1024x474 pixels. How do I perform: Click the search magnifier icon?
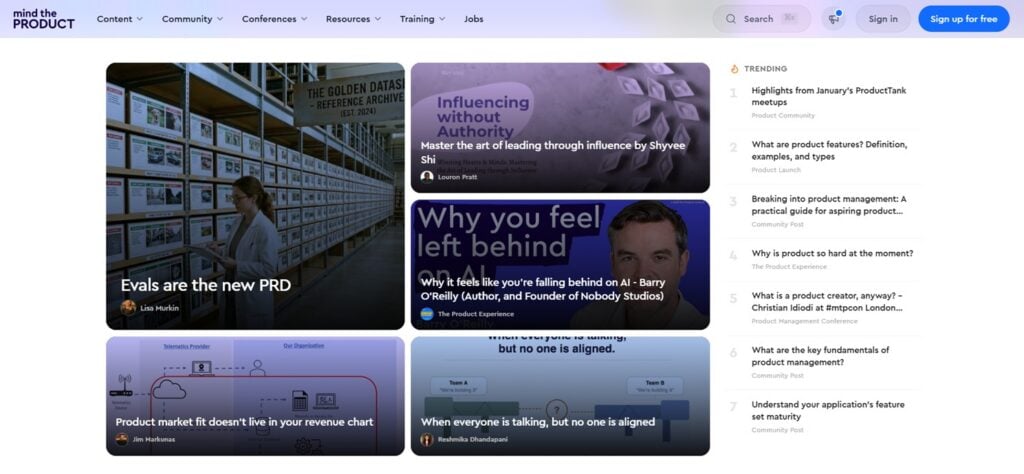[x=731, y=19]
